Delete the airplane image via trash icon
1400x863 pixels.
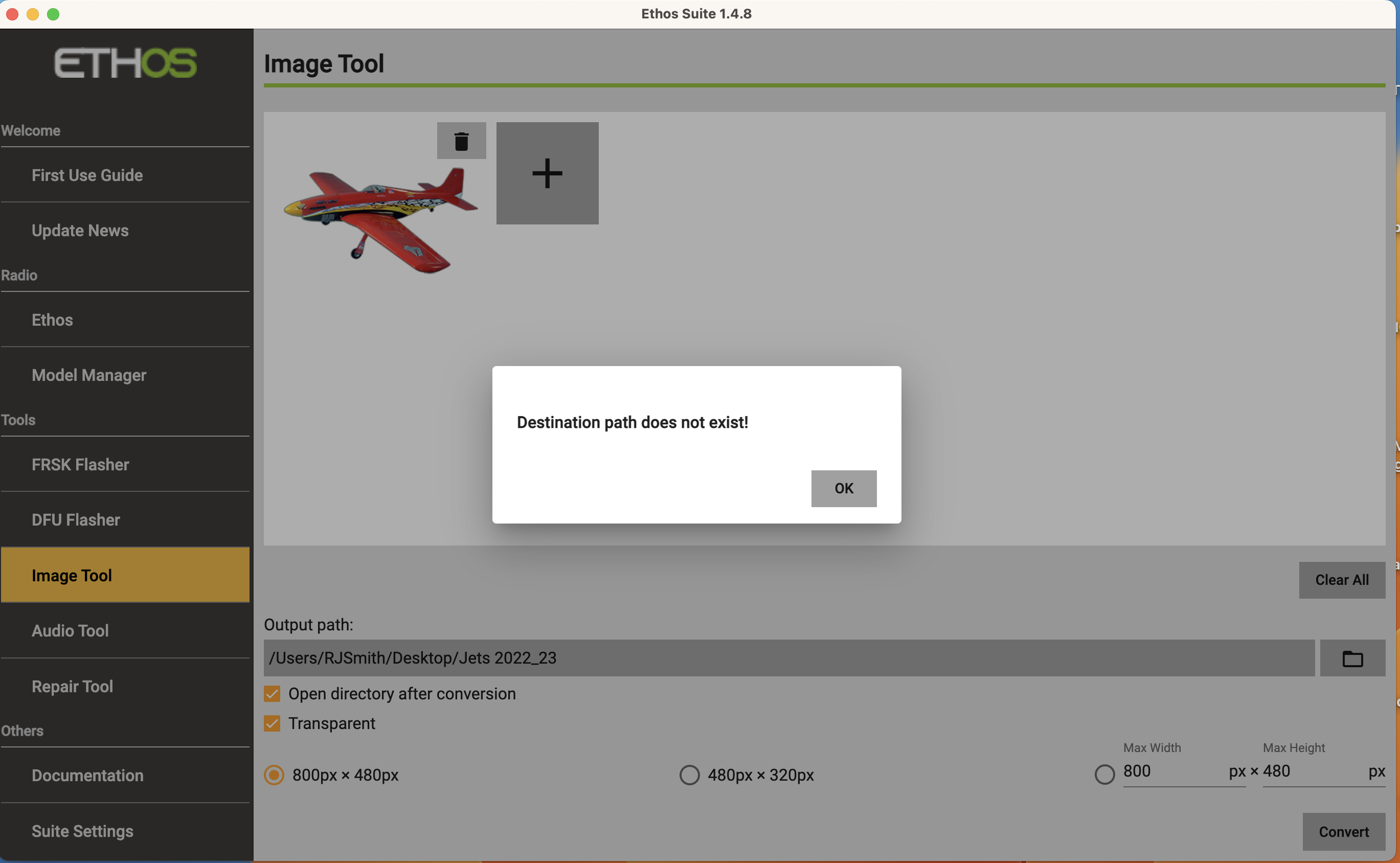(461, 141)
